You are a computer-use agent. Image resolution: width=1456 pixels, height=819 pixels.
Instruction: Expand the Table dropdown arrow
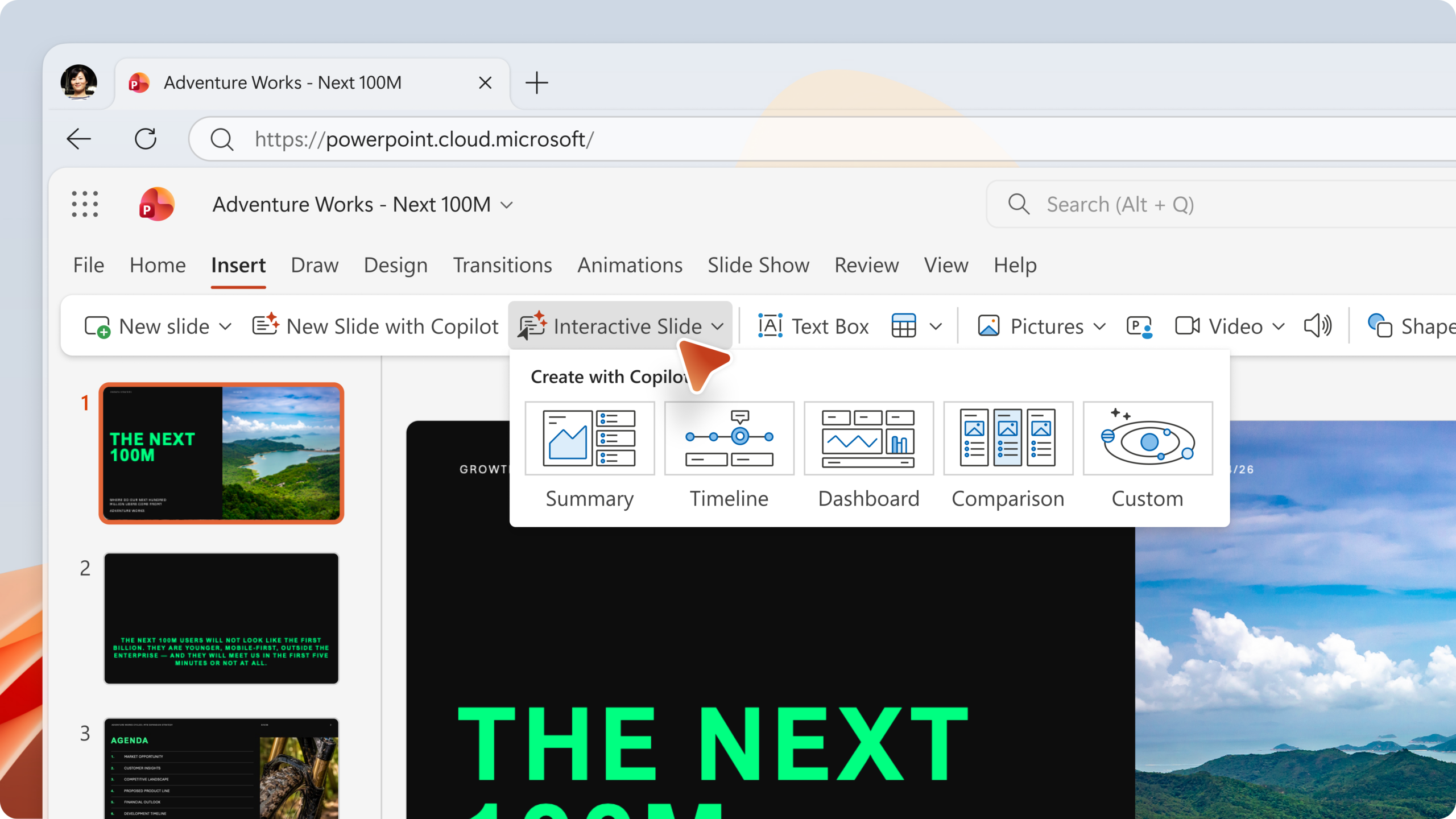936,326
